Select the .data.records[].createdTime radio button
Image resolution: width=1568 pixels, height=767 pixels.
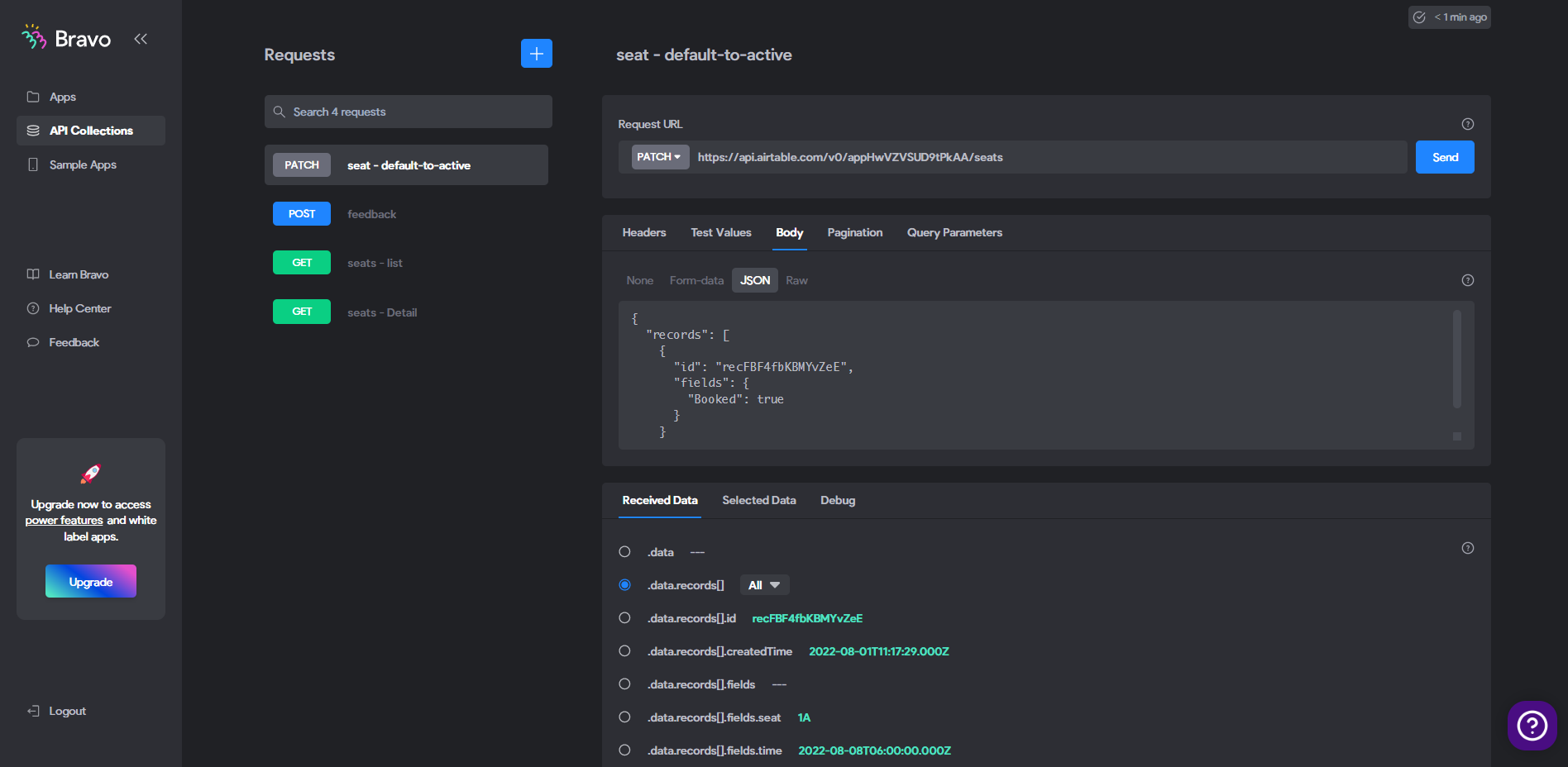(x=624, y=650)
